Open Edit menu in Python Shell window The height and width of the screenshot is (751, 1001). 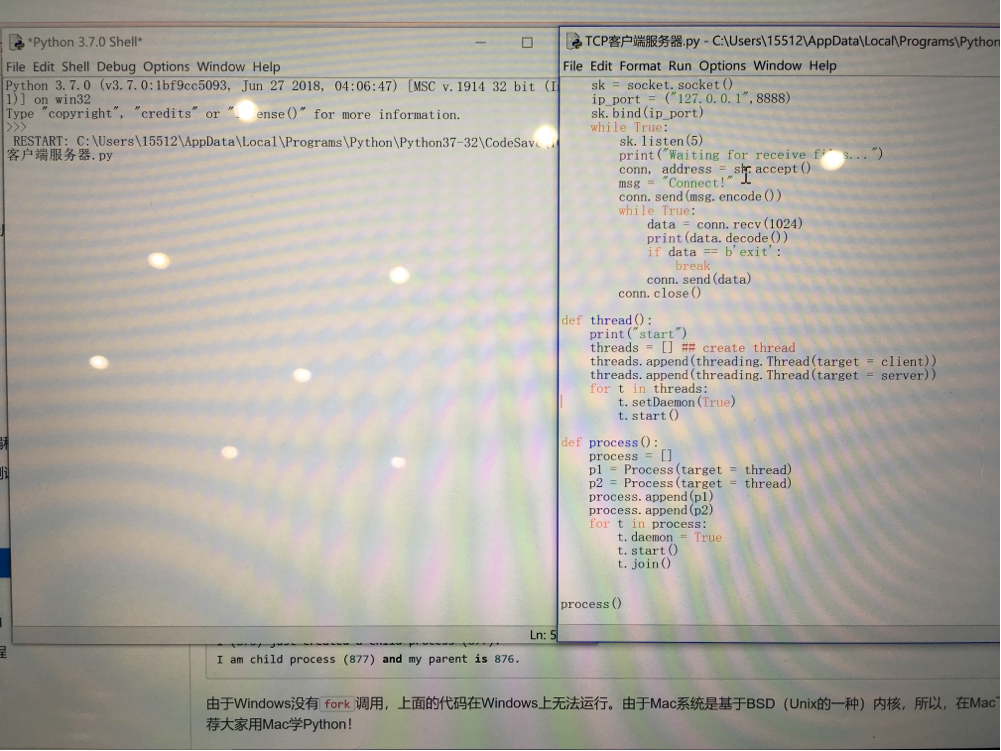[x=43, y=67]
